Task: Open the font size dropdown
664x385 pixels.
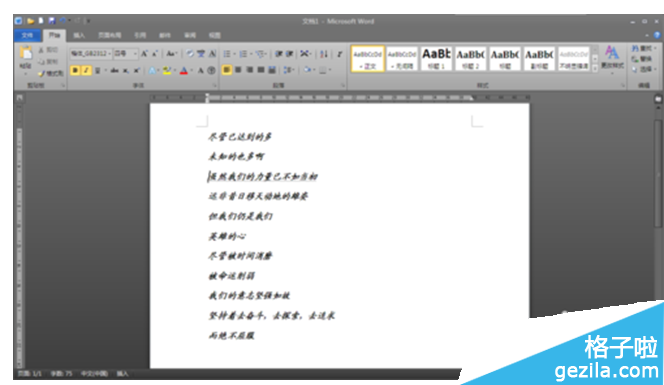Action: (x=135, y=54)
